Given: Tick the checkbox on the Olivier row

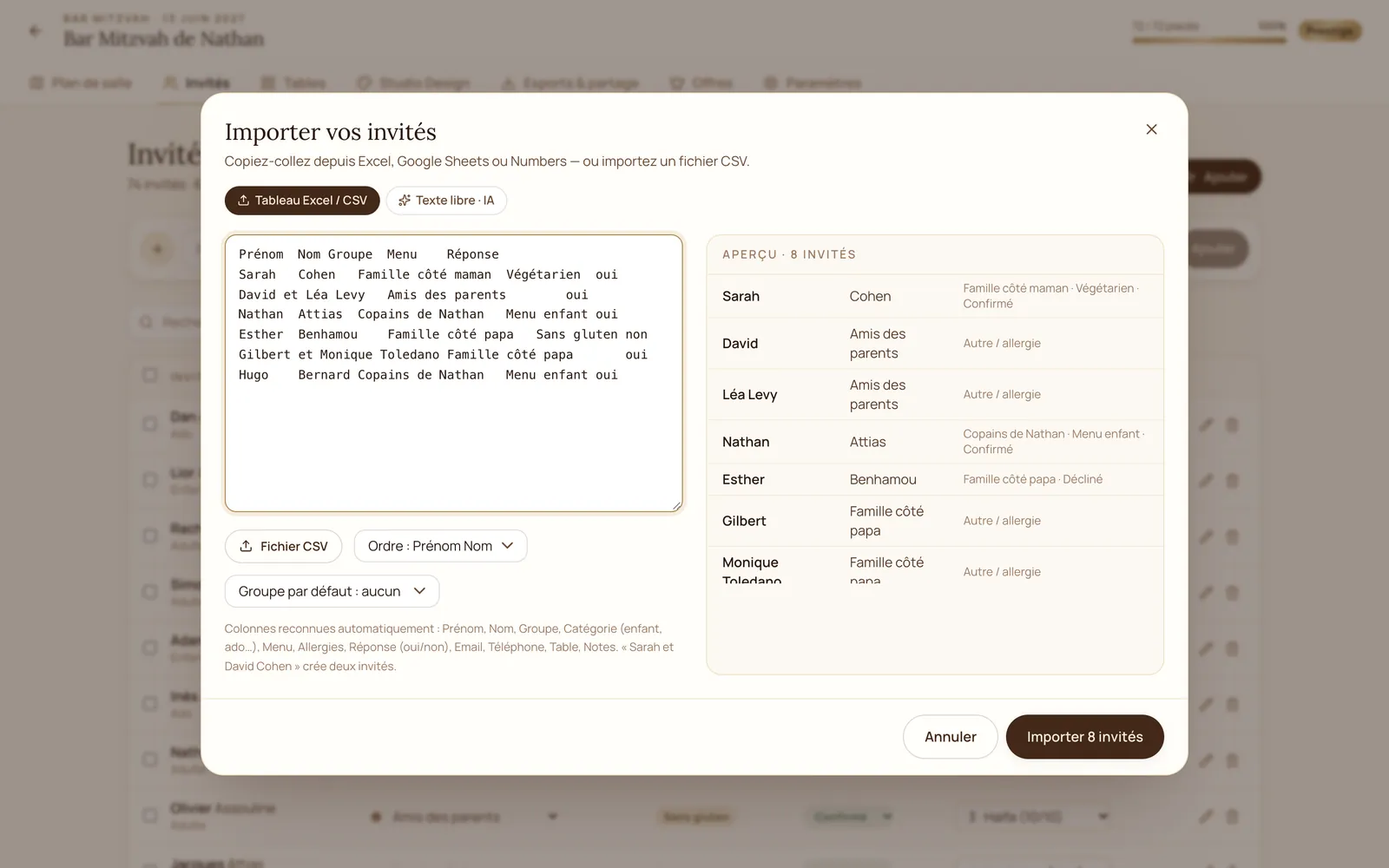Looking at the screenshot, I should coord(150,815).
